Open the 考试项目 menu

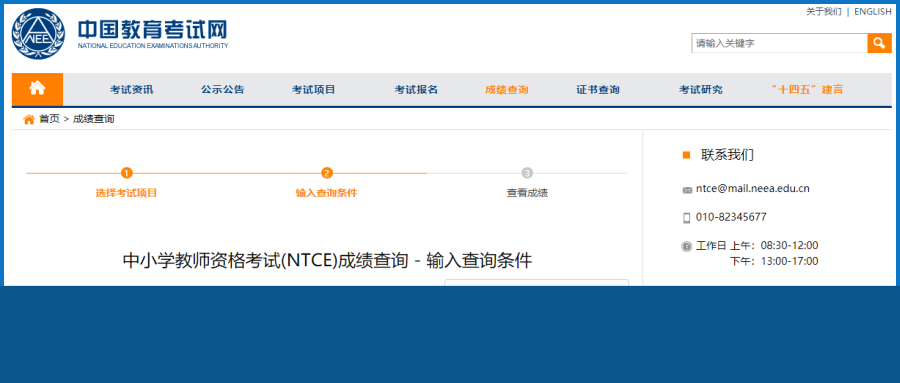click(x=313, y=90)
